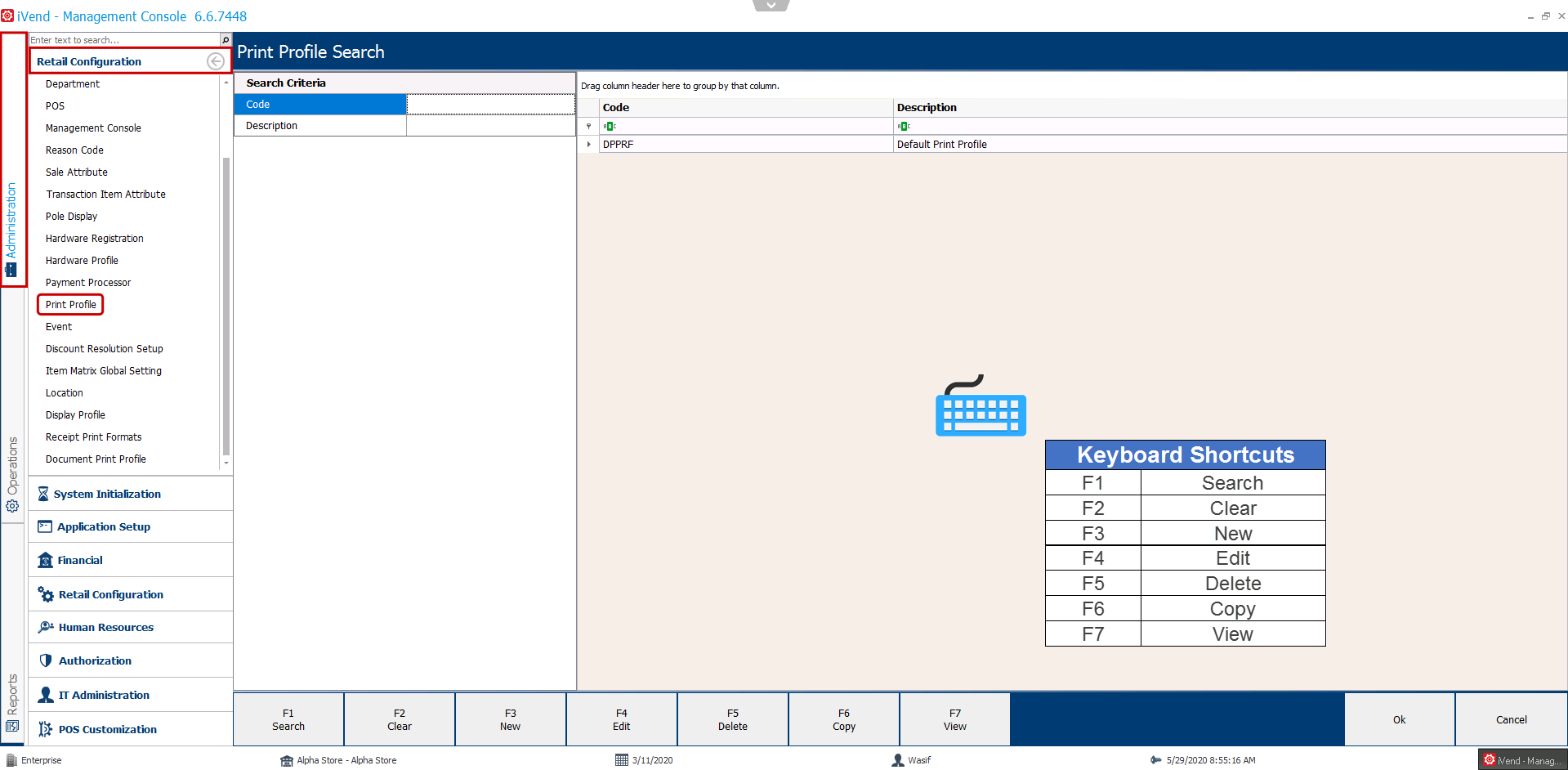Click the F5 Delete button
Viewport: 1568px width, 770px height.
point(733,719)
